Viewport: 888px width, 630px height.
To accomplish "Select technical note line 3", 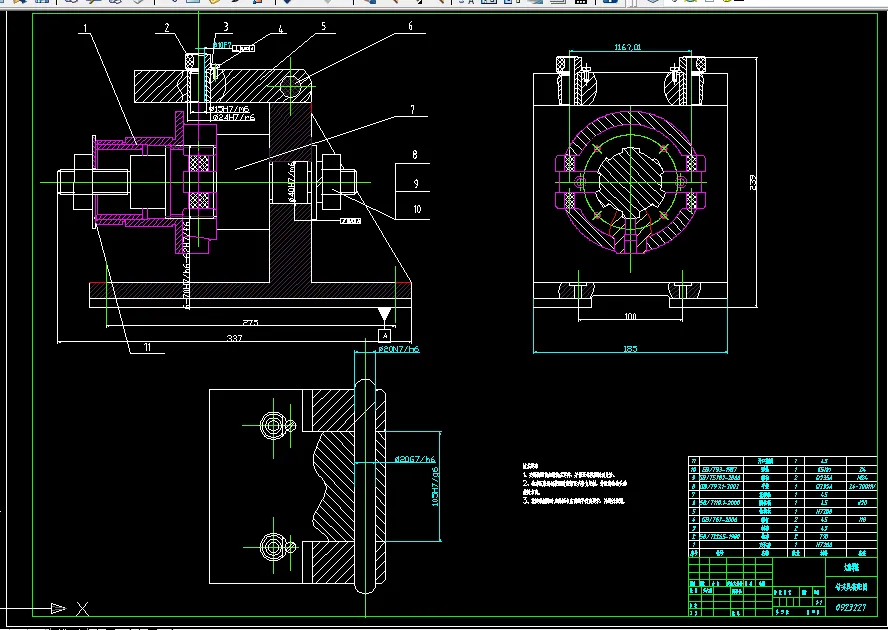I will click(574, 501).
